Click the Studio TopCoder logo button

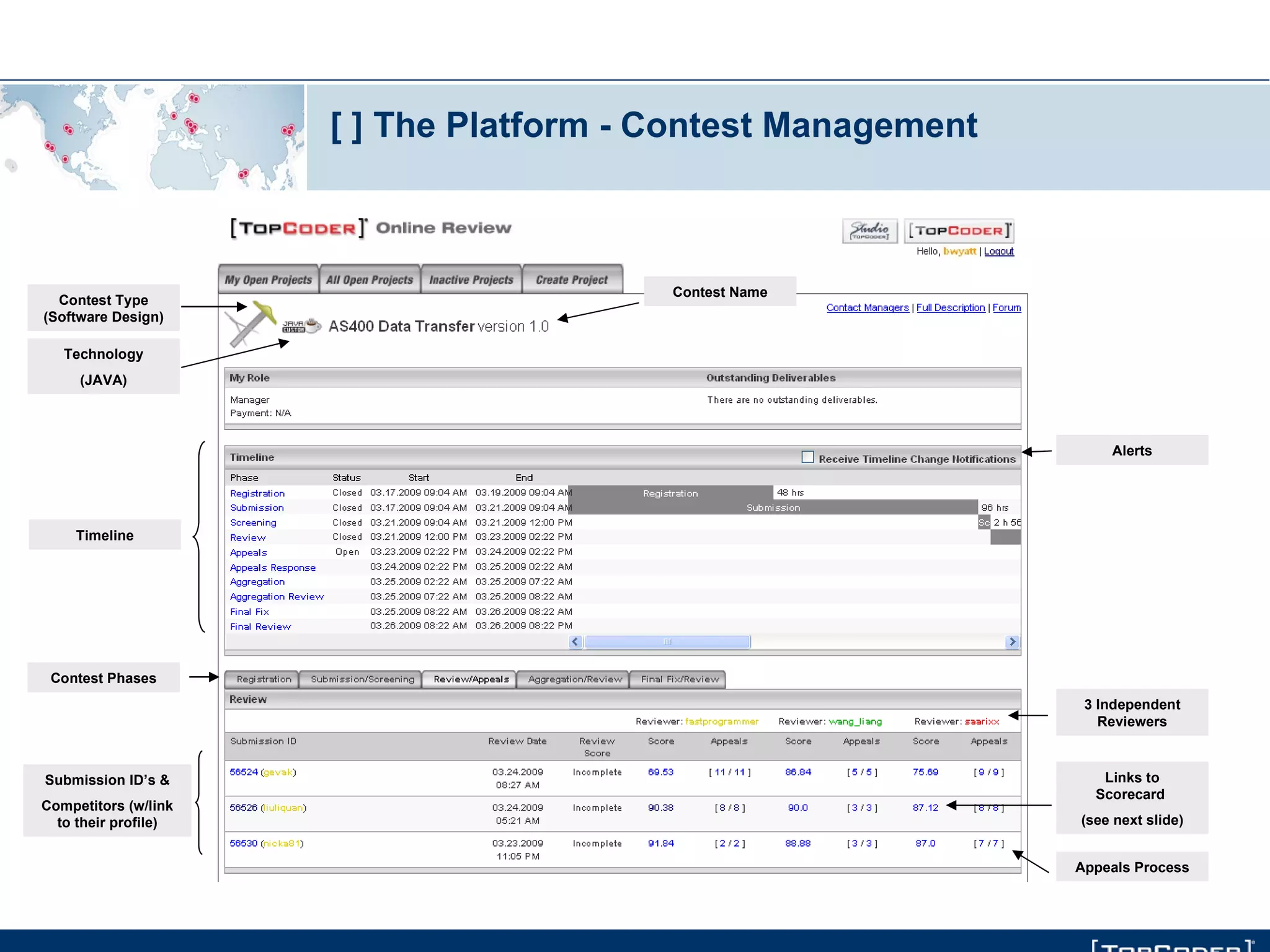pos(869,231)
